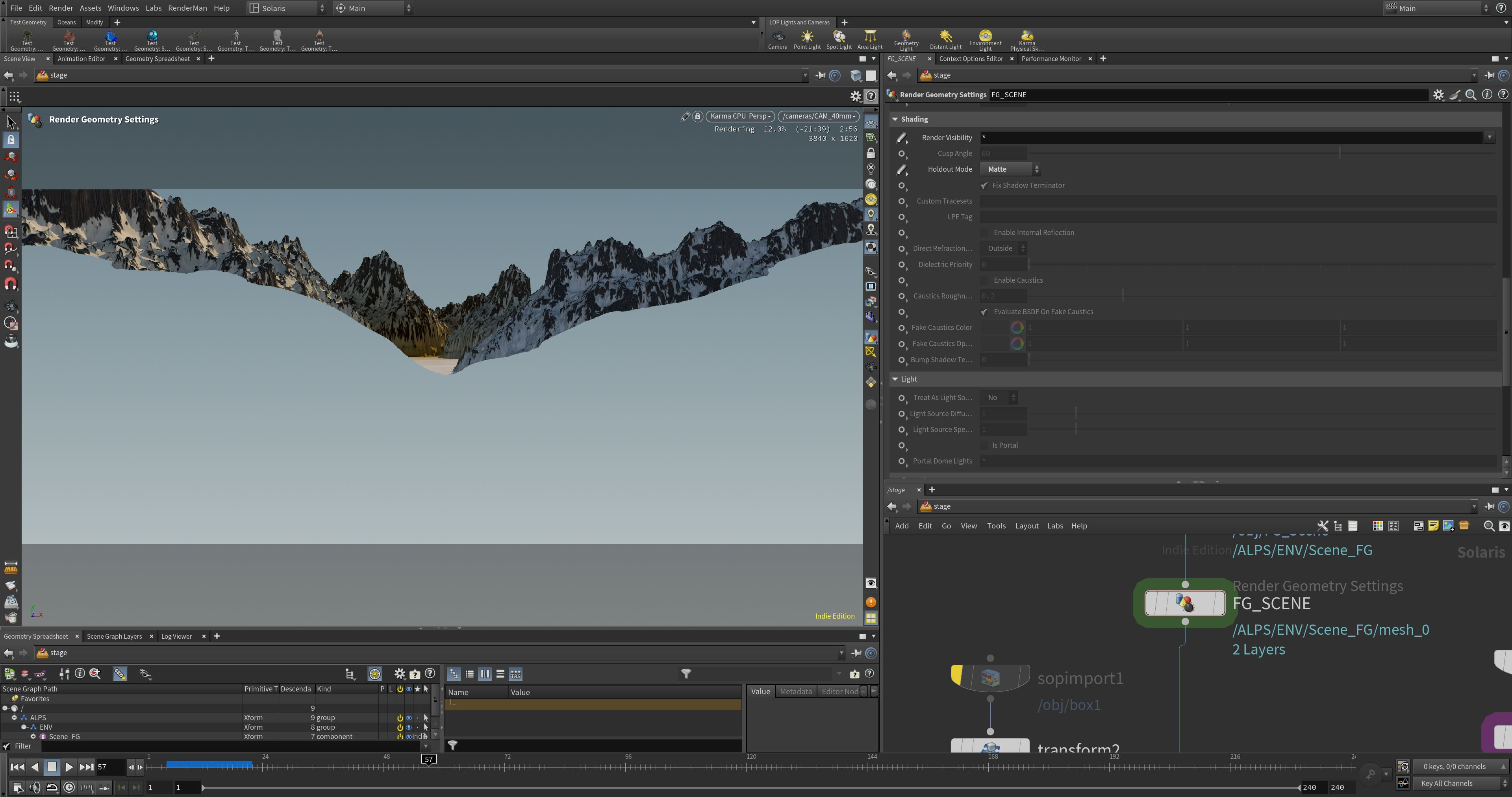This screenshot has width=1512, height=797.
Task: Toggle the Is Portal checkbox
Action: click(984, 445)
